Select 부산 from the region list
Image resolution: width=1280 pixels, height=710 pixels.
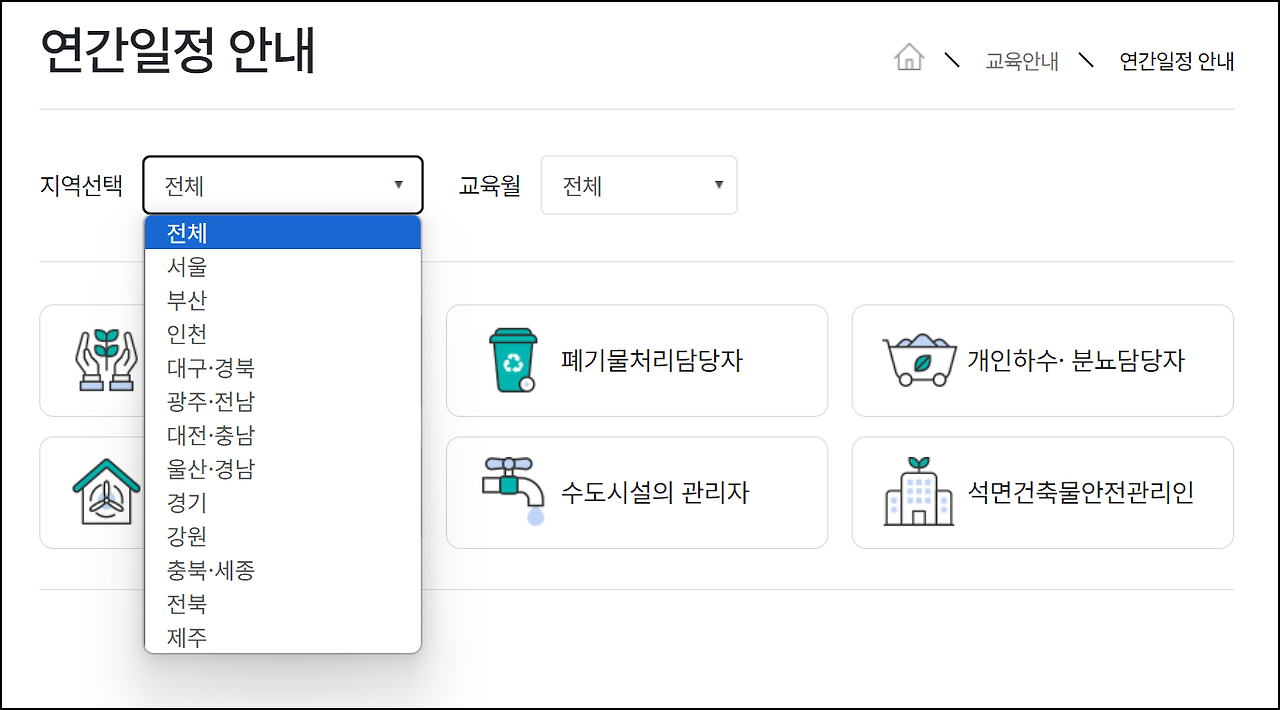[283, 300]
